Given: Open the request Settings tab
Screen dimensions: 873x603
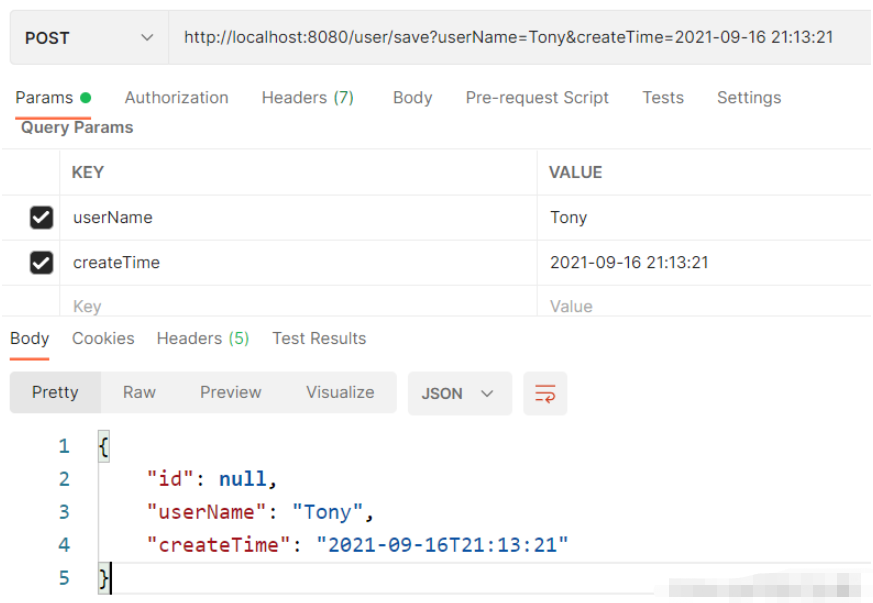Looking at the screenshot, I should point(748,97).
